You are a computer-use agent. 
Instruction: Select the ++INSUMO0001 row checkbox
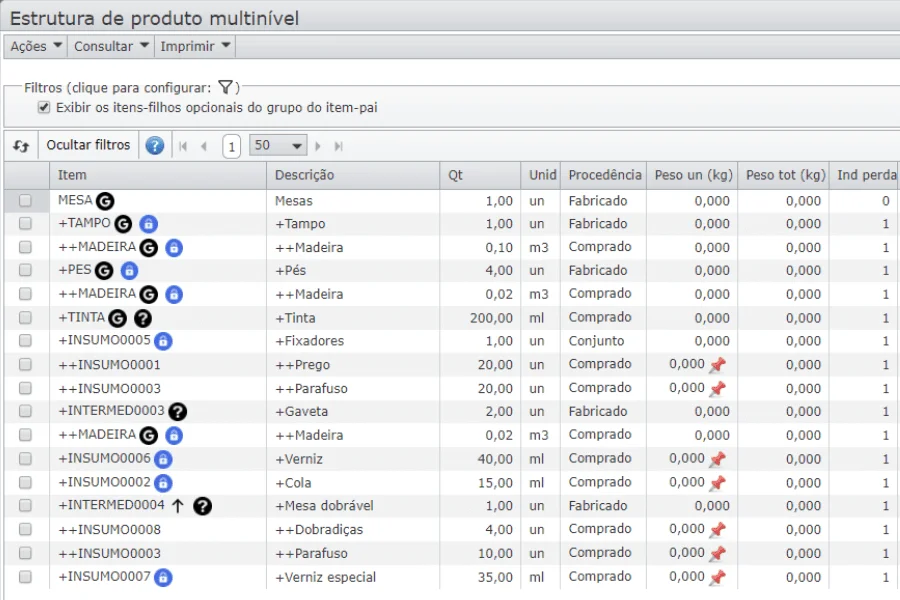point(25,365)
